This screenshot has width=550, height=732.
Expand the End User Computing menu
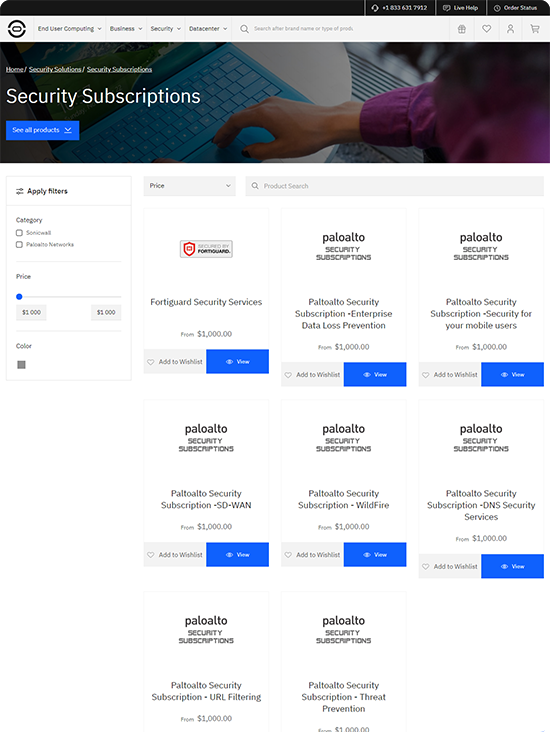click(x=70, y=29)
